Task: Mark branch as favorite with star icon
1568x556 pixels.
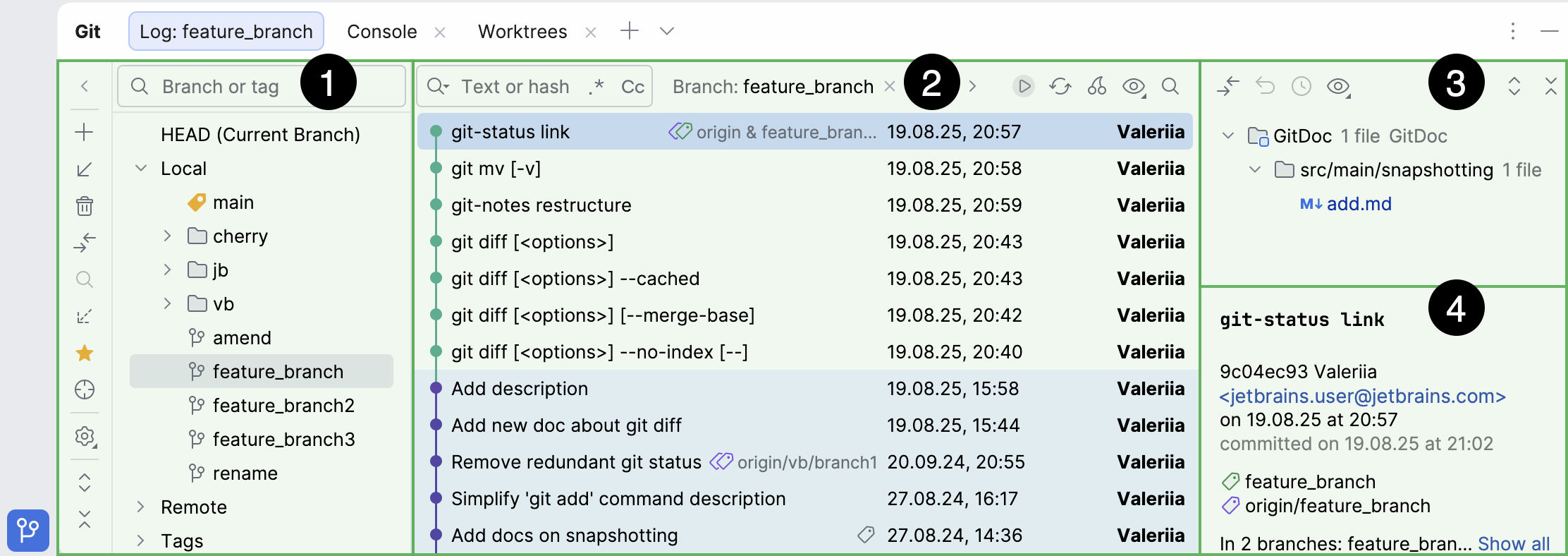Action: [85, 353]
